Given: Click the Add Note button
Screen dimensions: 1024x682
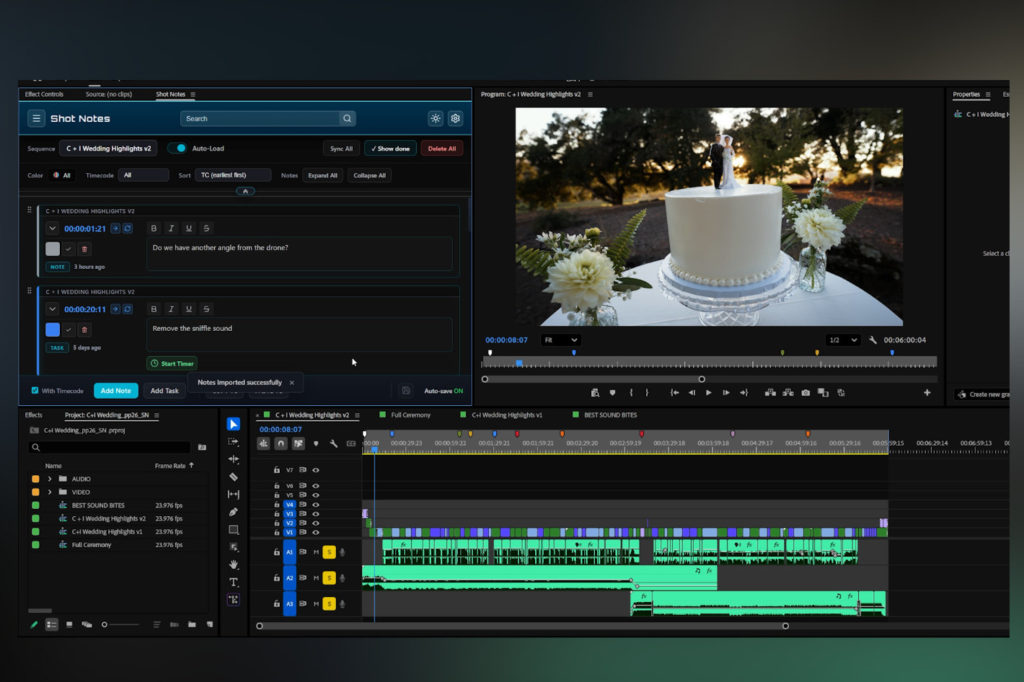Looking at the screenshot, I should point(116,391).
